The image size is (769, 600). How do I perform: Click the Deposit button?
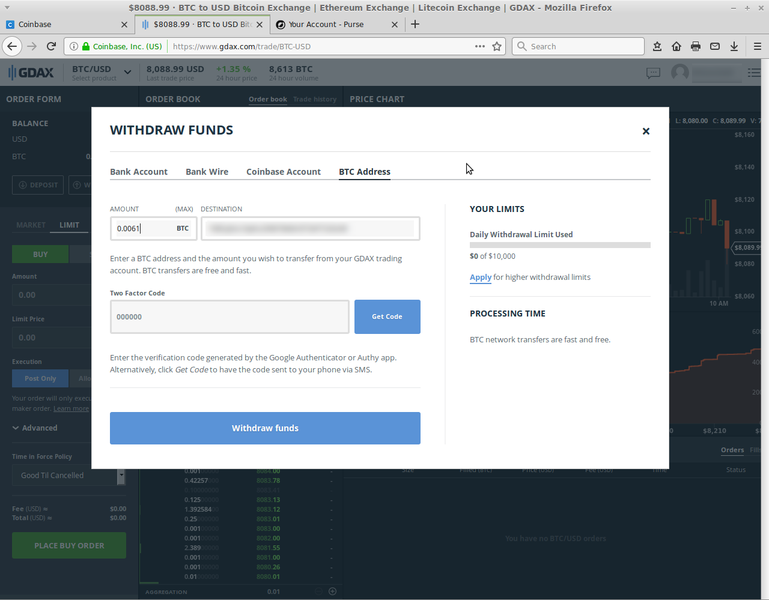point(38,185)
